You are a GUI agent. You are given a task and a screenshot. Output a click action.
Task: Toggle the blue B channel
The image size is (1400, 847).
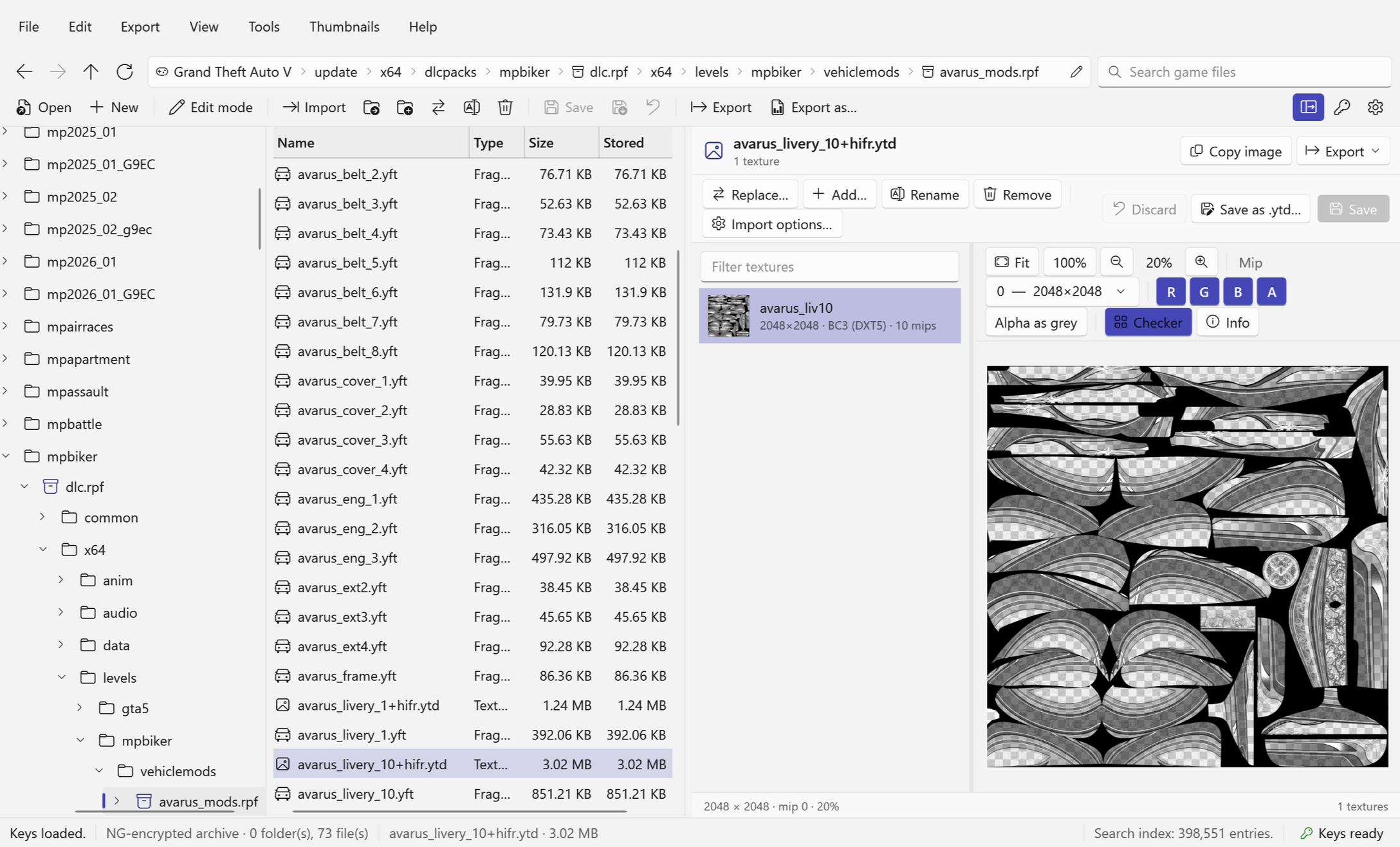1238,292
